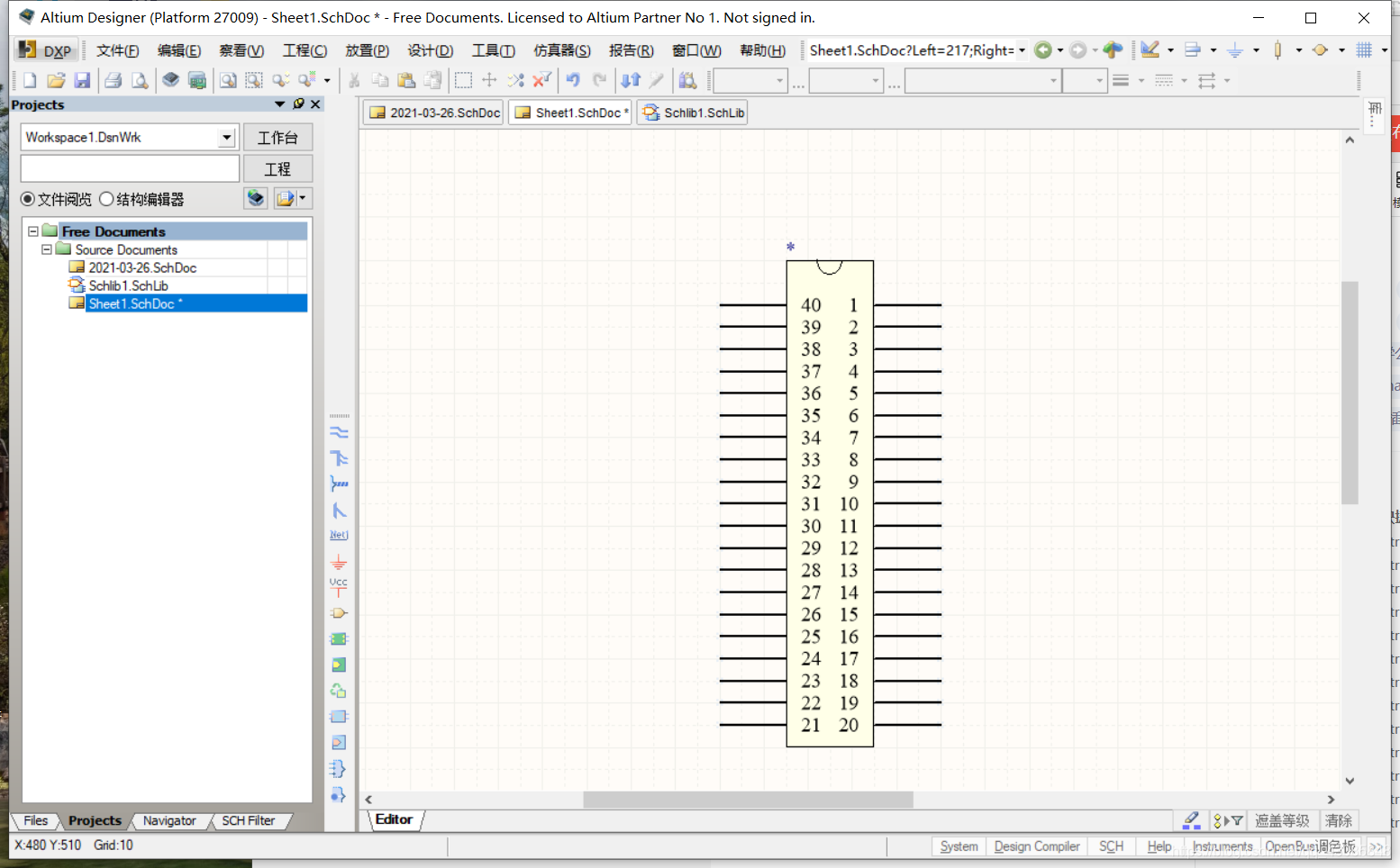
Task: Click the 清除 button
Action: click(1338, 820)
